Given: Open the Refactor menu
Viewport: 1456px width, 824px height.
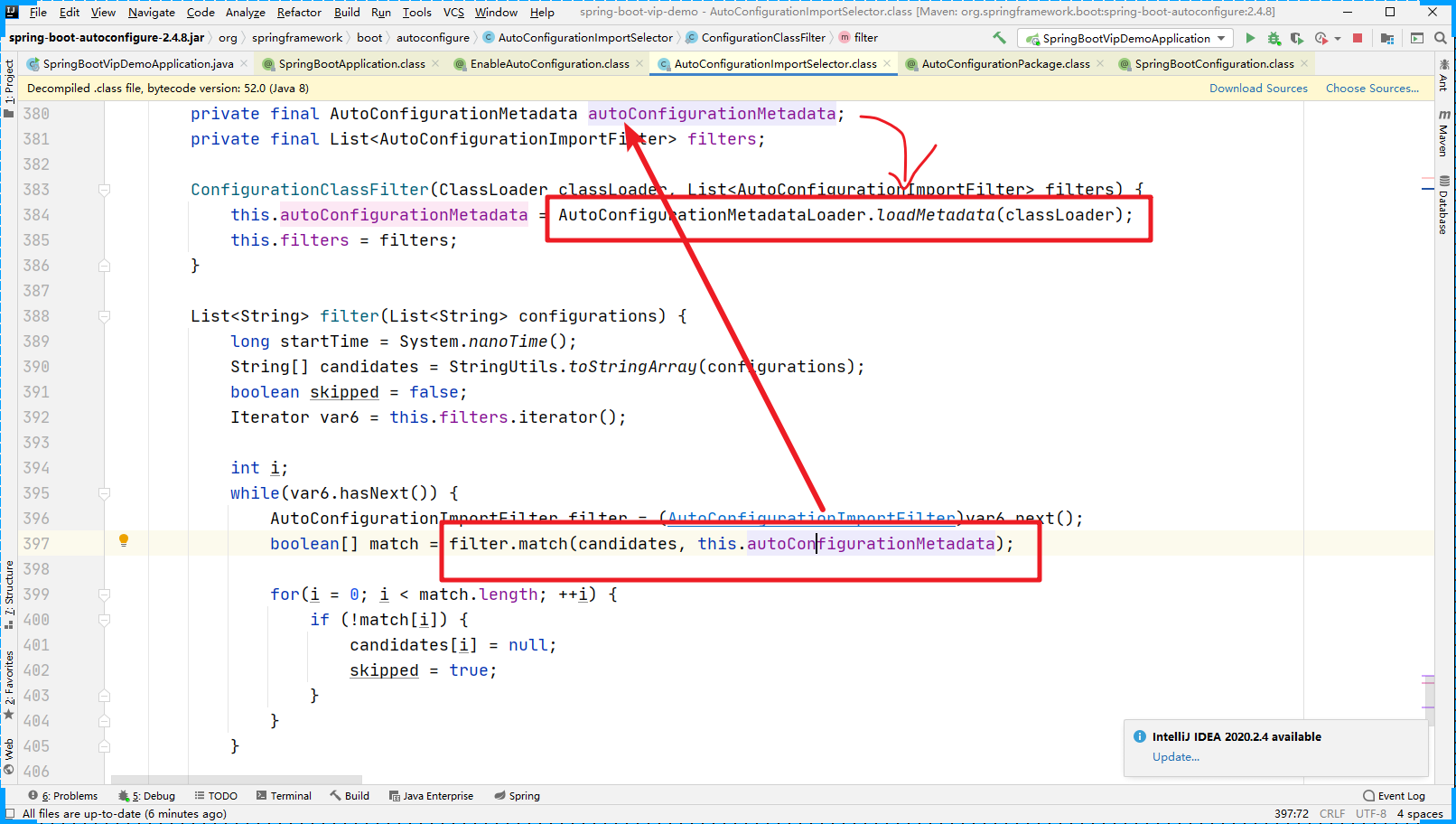Looking at the screenshot, I should click(x=299, y=12).
